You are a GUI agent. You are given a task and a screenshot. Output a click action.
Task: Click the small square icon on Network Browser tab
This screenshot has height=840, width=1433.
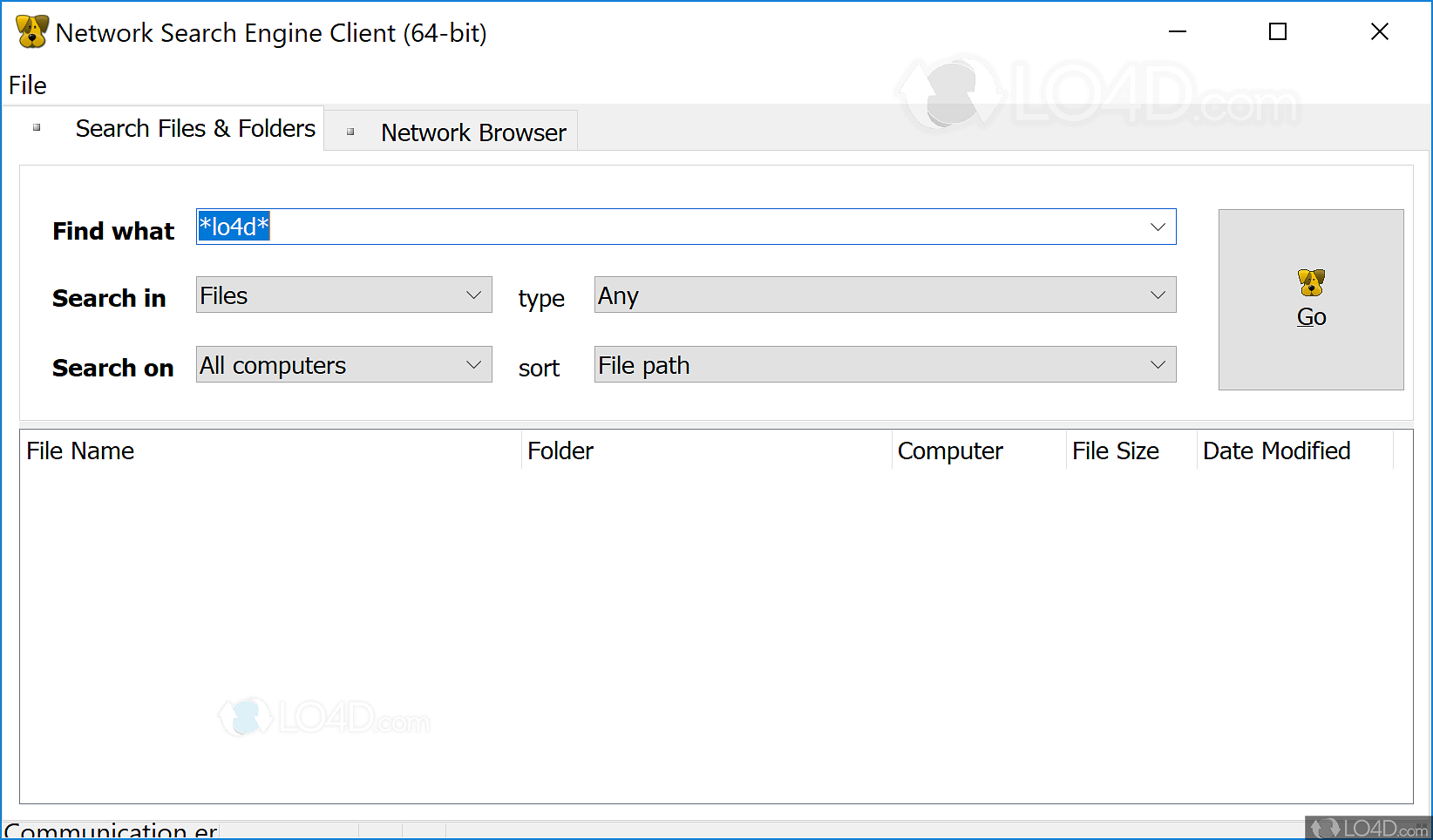pyautogui.click(x=350, y=131)
